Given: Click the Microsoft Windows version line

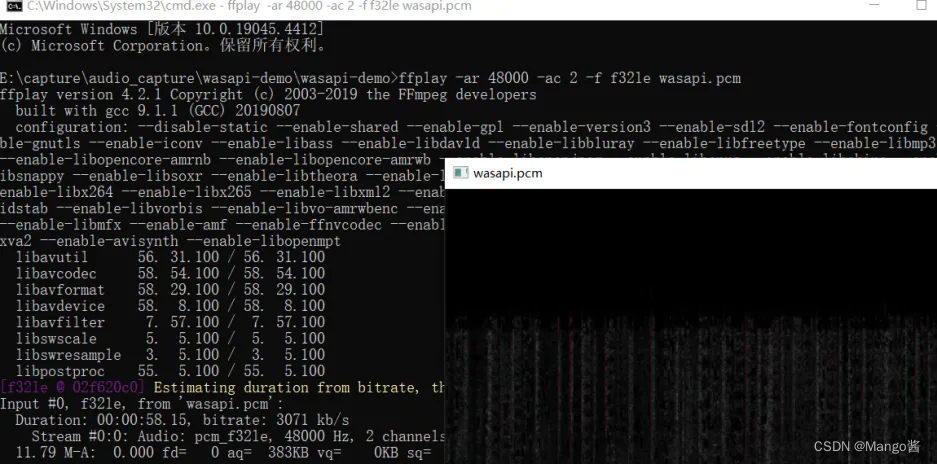Looking at the screenshot, I should pyautogui.click(x=162, y=29).
